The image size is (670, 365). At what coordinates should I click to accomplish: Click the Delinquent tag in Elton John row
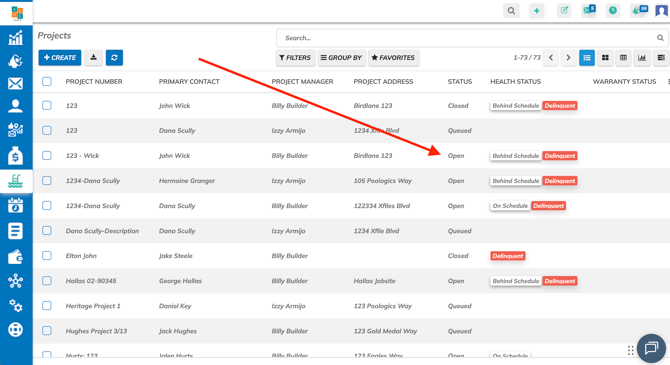pos(508,256)
